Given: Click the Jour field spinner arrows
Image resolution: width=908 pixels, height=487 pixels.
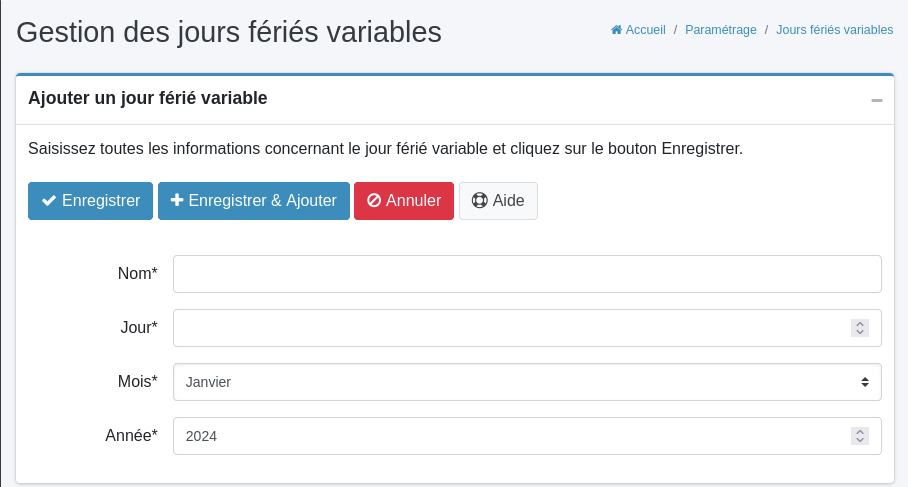Looking at the screenshot, I should [859, 328].
